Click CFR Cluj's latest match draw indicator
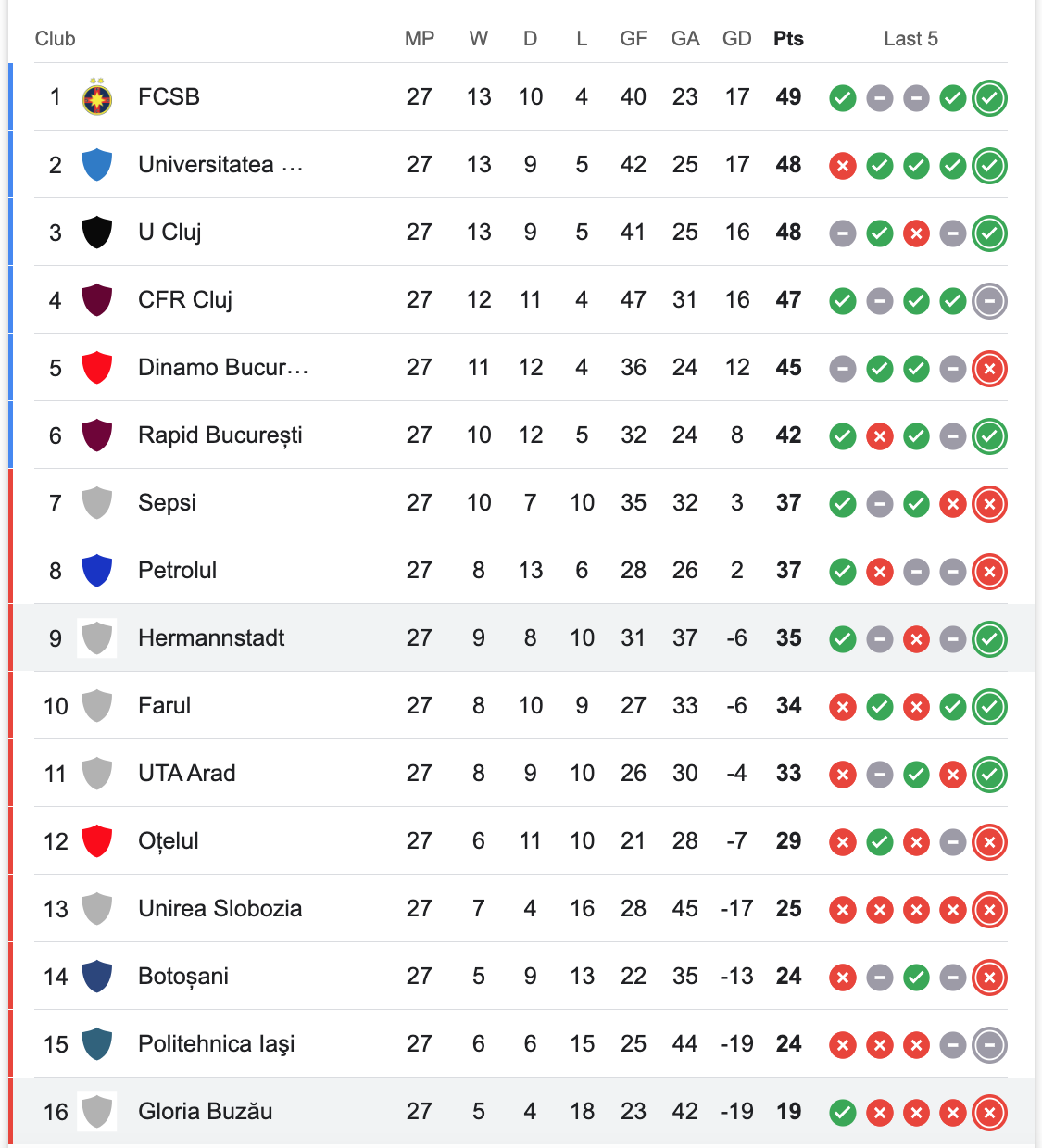Image resolution: width=1042 pixels, height=1148 pixels. (x=989, y=300)
